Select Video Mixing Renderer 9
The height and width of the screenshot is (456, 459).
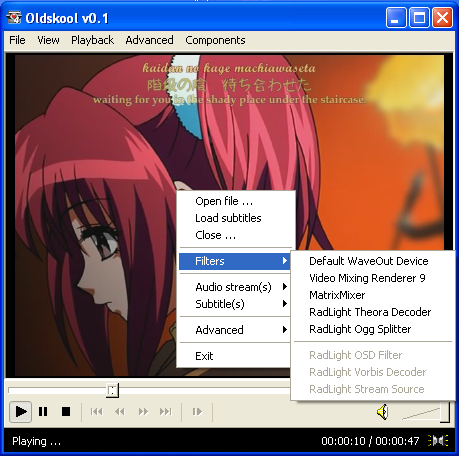373,278
